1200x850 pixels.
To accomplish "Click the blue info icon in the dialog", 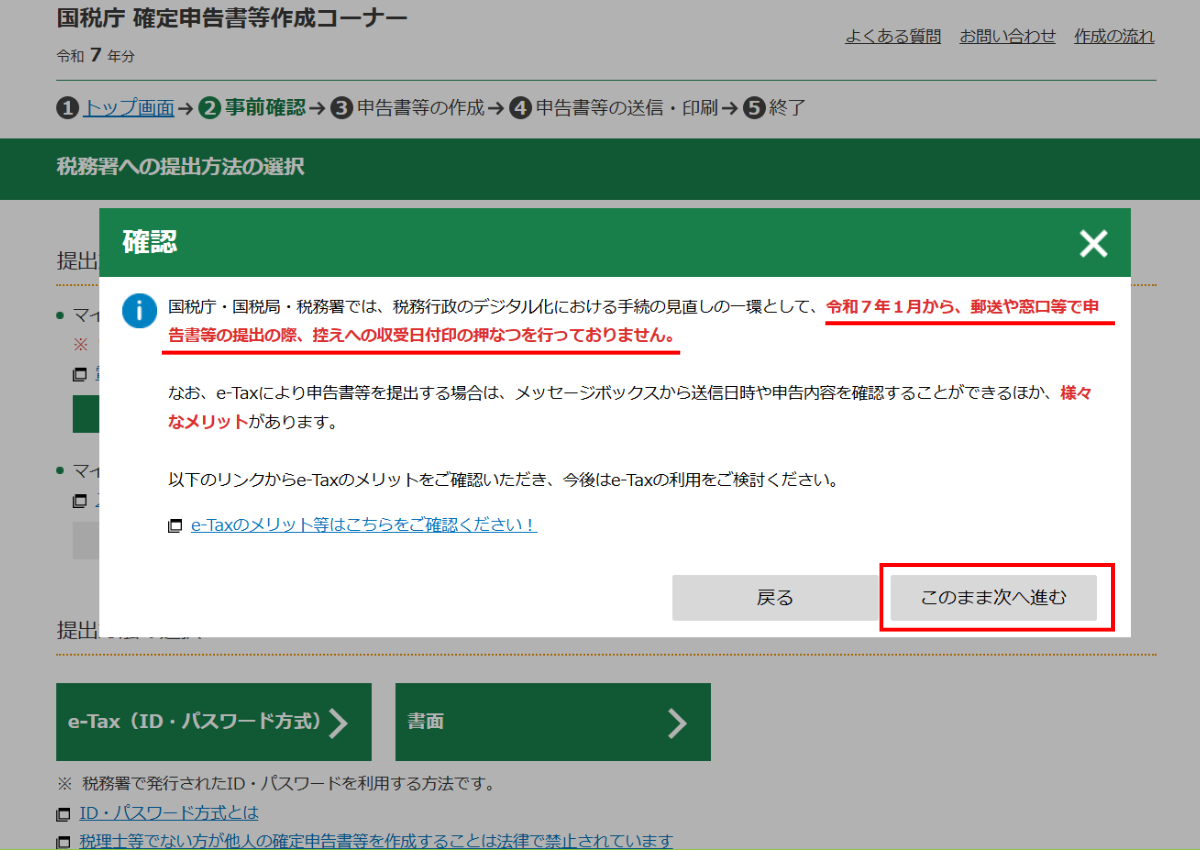I will [139, 311].
